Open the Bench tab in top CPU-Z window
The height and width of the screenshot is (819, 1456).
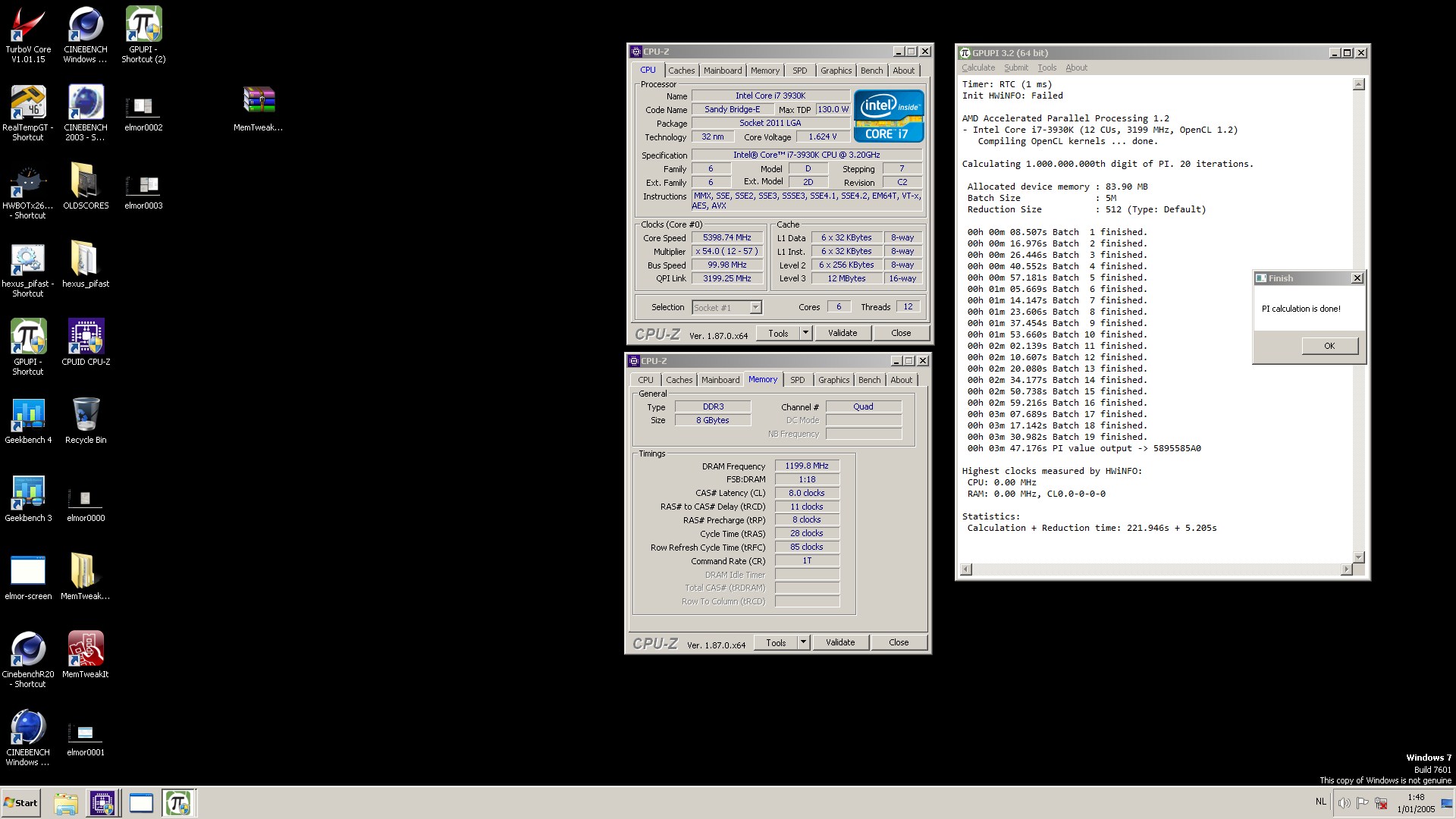tap(871, 71)
